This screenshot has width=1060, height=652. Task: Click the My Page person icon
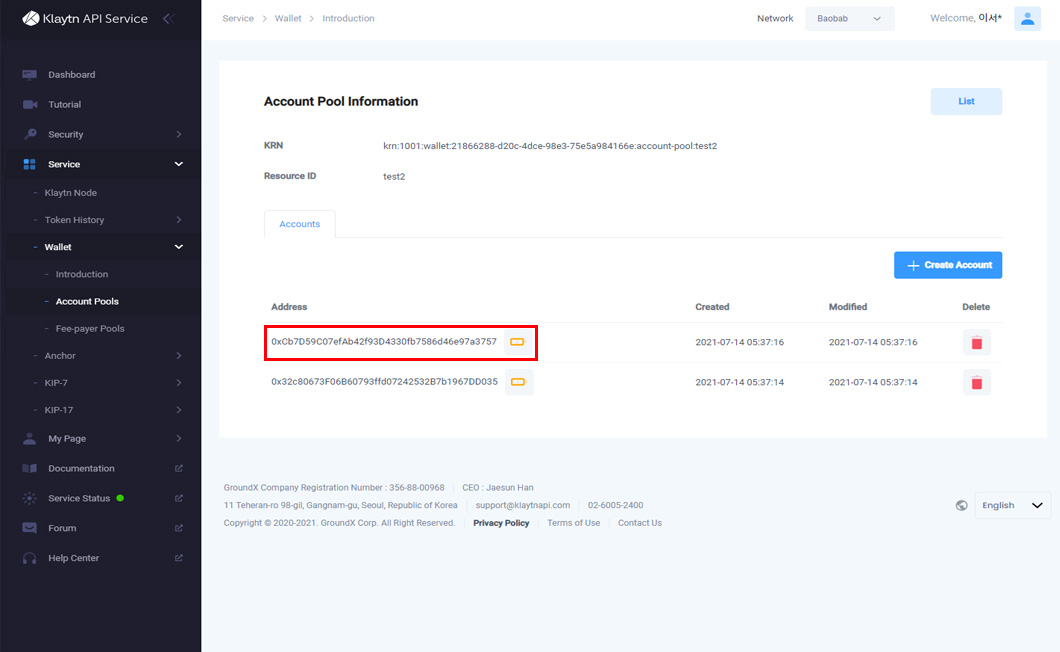click(29, 438)
